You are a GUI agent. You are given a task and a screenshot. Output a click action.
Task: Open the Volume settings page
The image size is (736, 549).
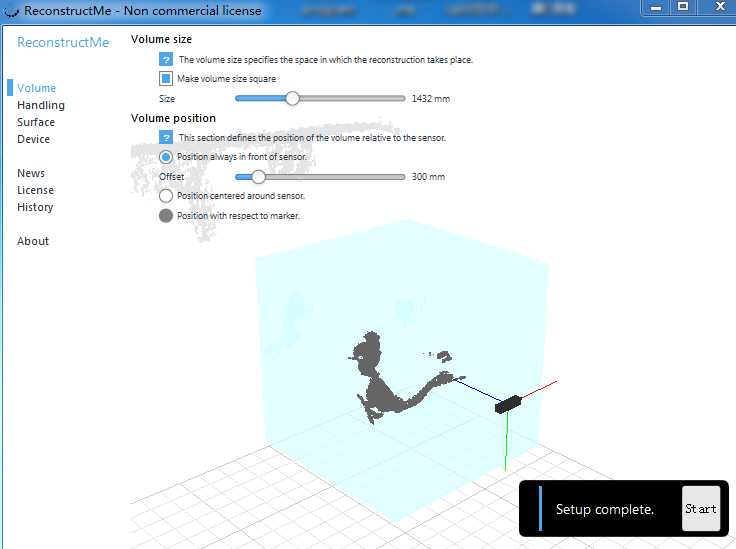[x=36, y=88]
